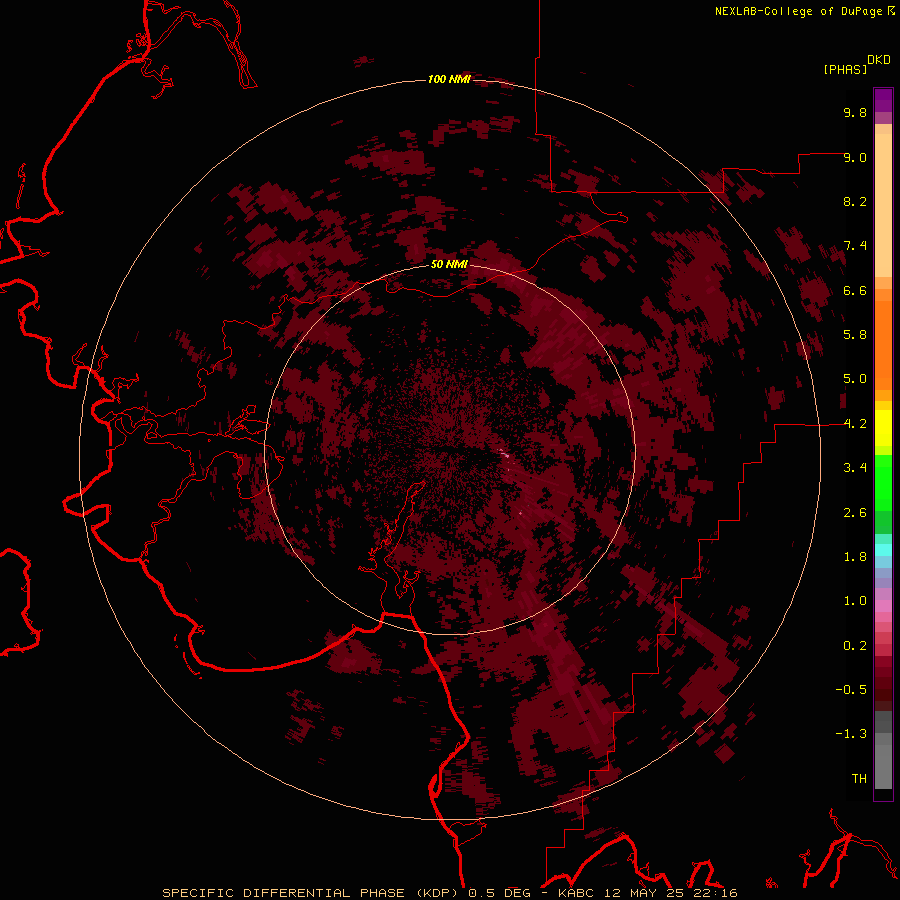Click the 9.8 value on the color scale

pyautogui.click(x=855, y=112)
